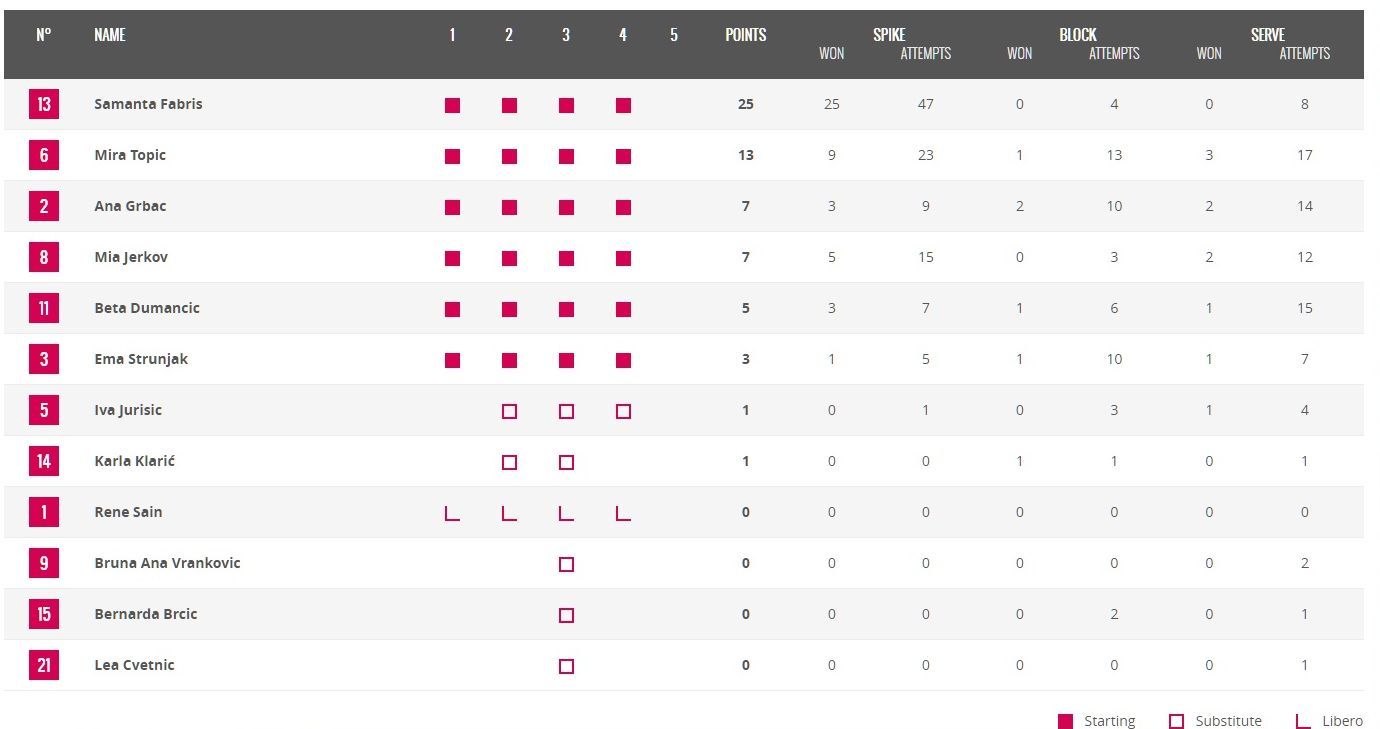Screen dimensions: 1380x729
Task: Click Mira Topic's number 6 jersey badge
Action: [x=43, y=155]
